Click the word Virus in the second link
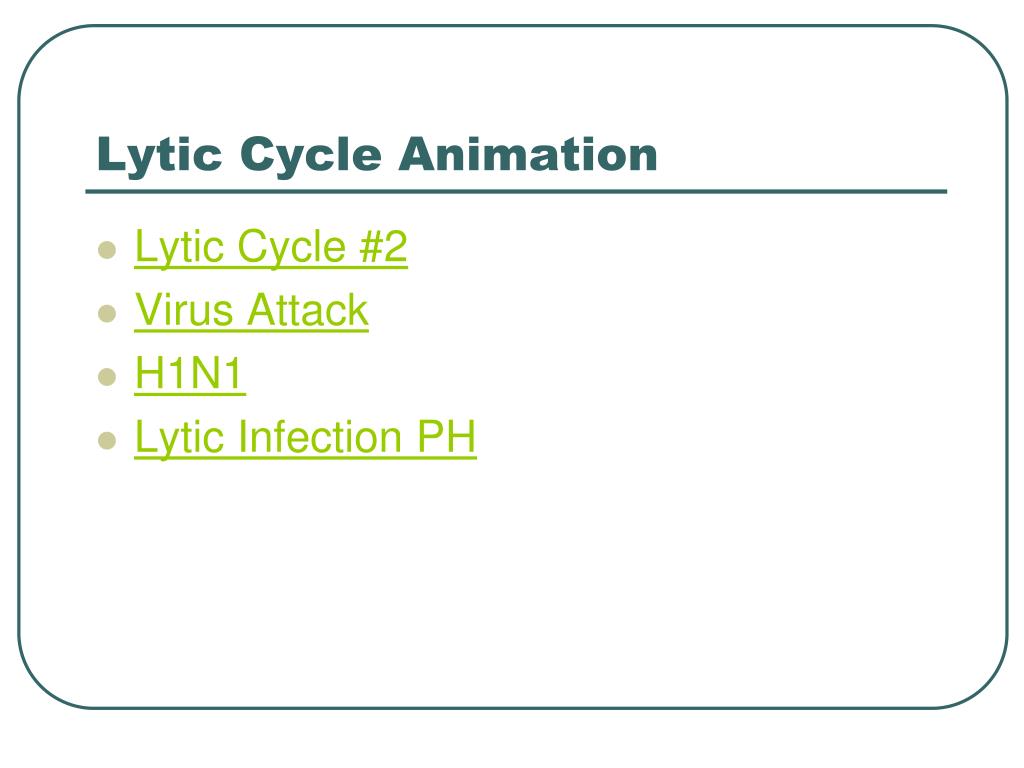This screenshot has height=768, width=1024. [184, 310]
